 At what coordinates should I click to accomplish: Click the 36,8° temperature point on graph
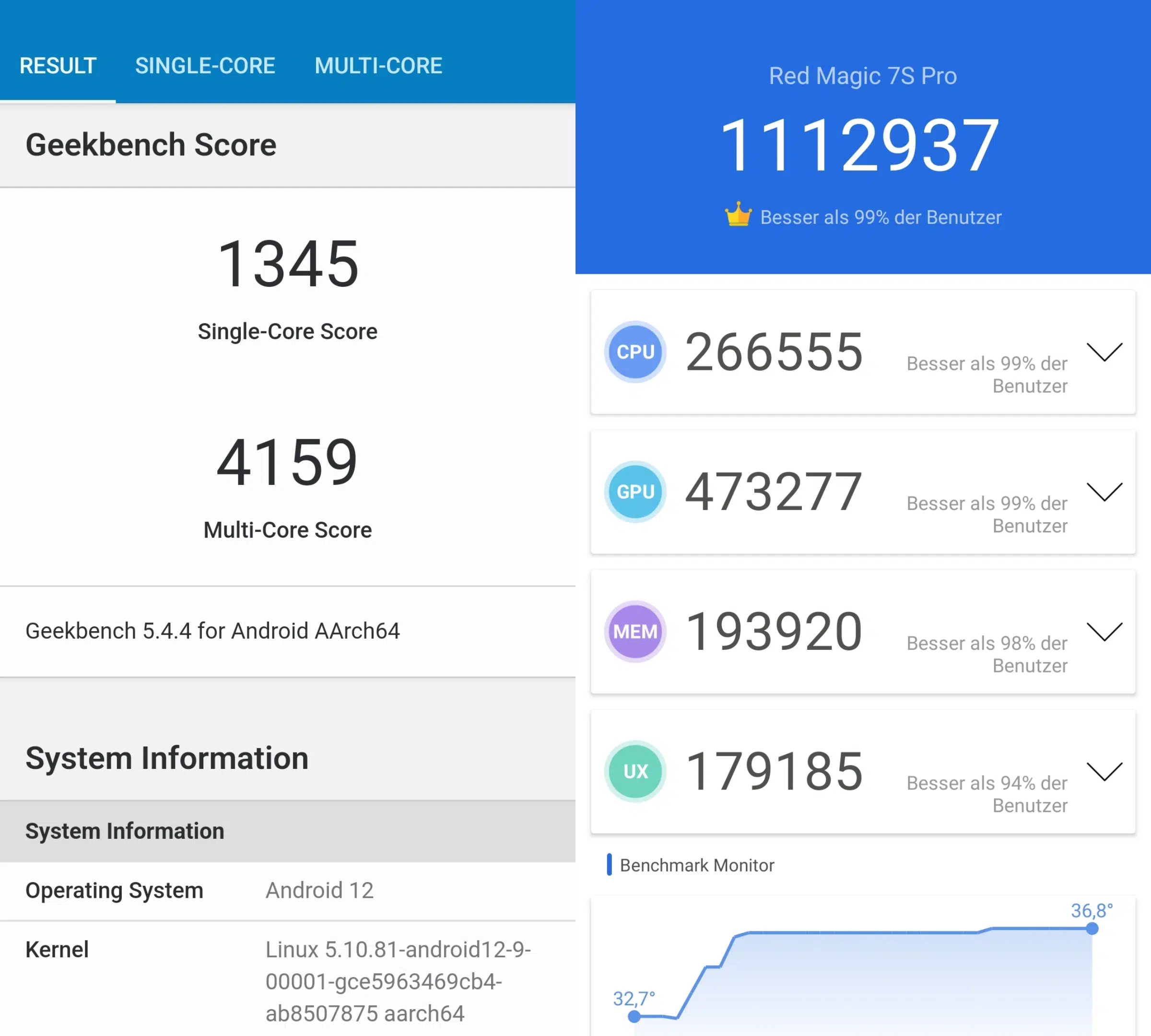click(1091, 929)
